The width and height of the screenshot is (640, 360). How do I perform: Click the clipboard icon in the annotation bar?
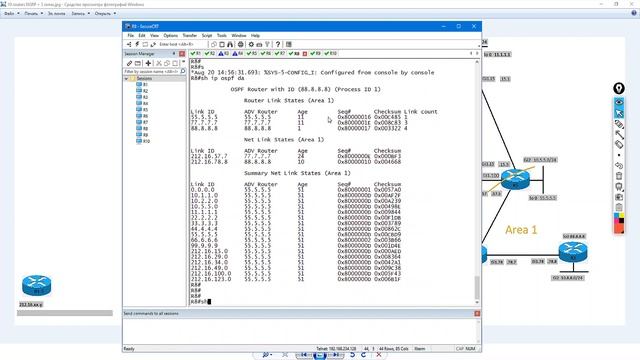(619, 207)
